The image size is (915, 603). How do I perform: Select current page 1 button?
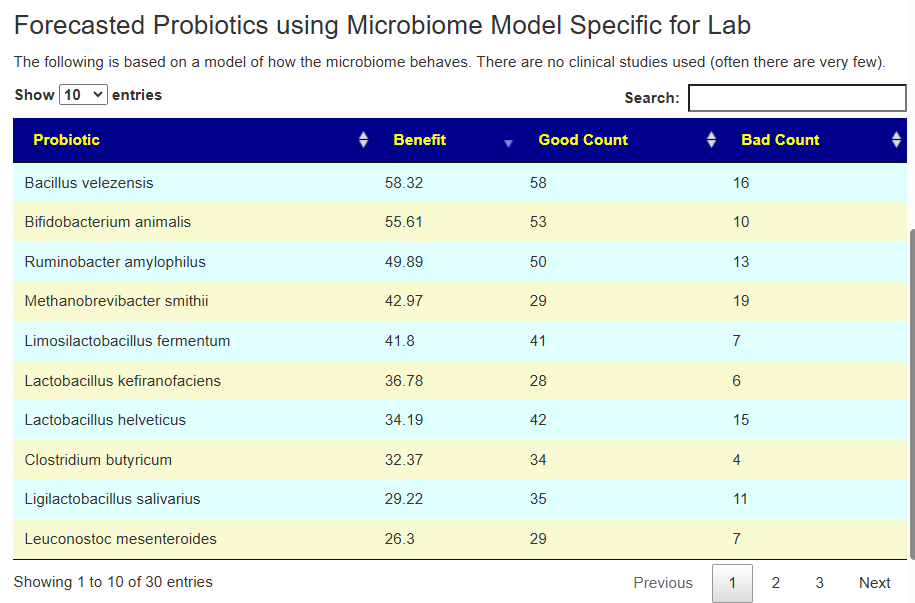pyautogui.click(x=732, y=583)
